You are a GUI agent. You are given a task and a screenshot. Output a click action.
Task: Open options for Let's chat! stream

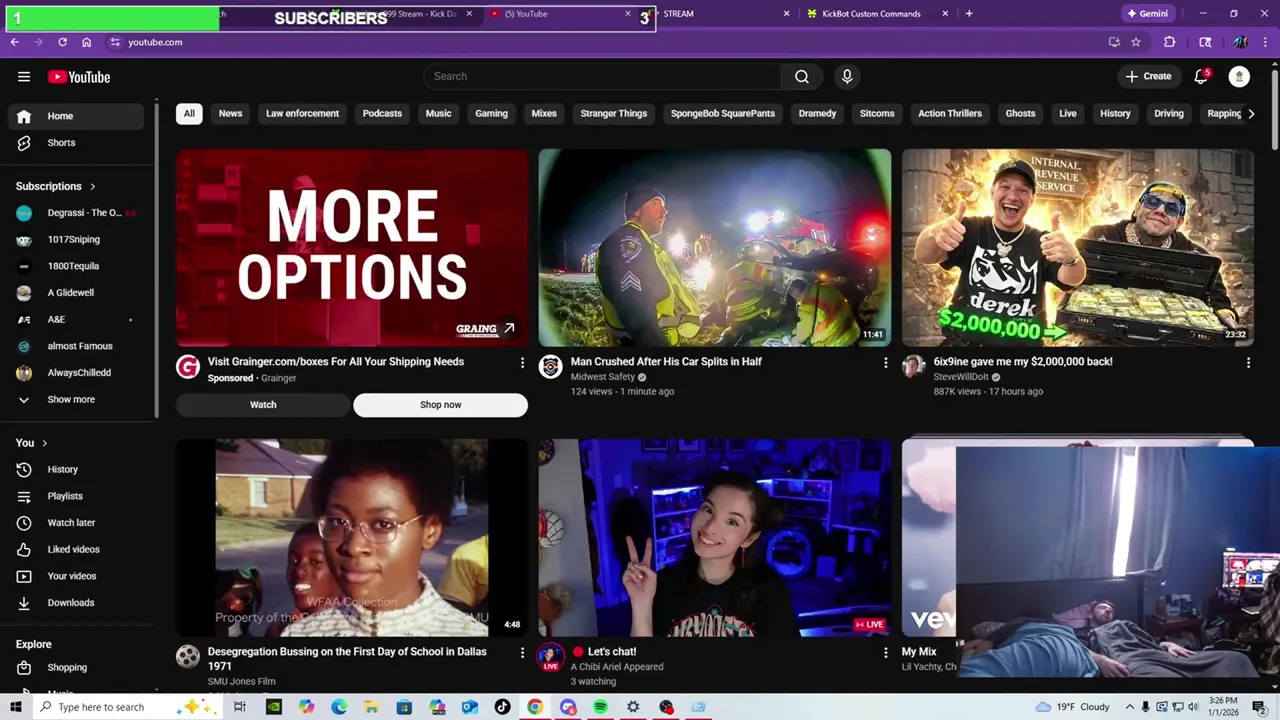tap(885, 653)
